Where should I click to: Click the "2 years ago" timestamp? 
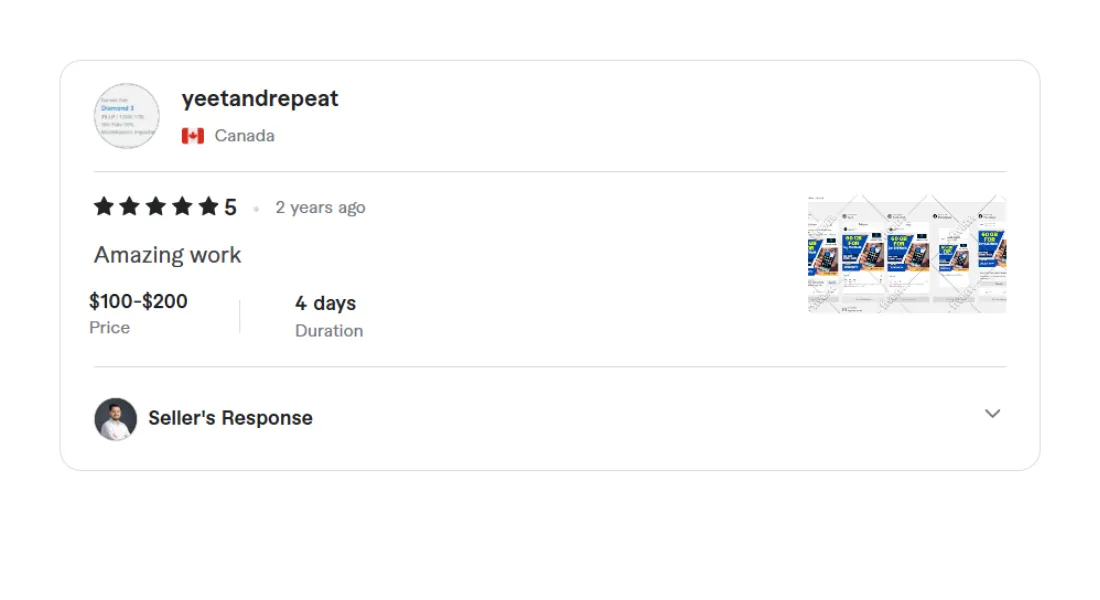click(x=320, y=208)
